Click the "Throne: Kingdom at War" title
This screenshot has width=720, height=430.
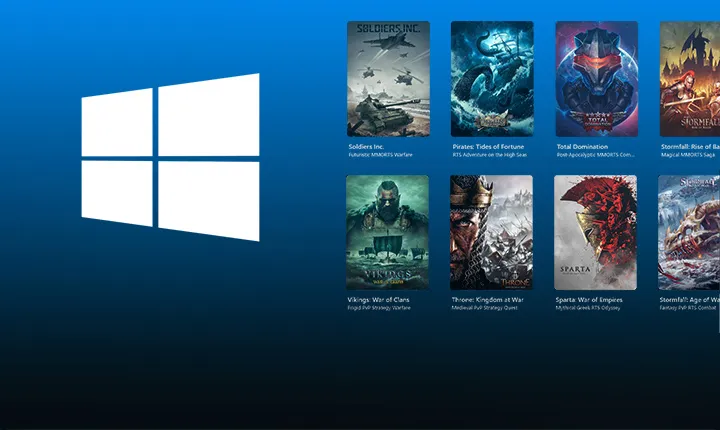490,299
